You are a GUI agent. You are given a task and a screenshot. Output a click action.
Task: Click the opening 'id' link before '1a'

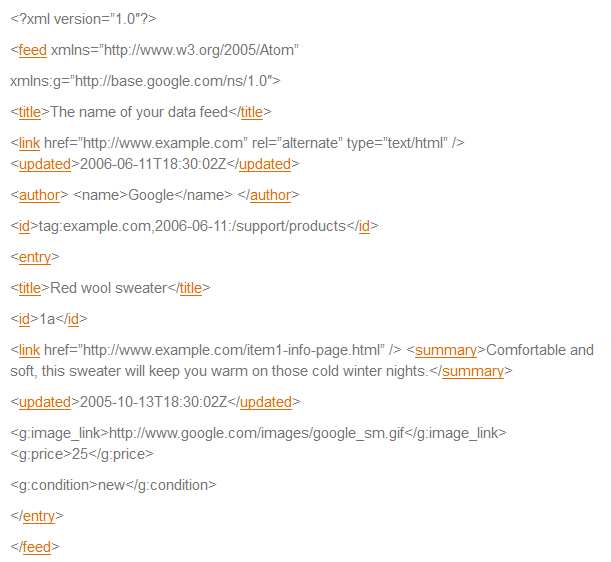[x=24, y=319]
